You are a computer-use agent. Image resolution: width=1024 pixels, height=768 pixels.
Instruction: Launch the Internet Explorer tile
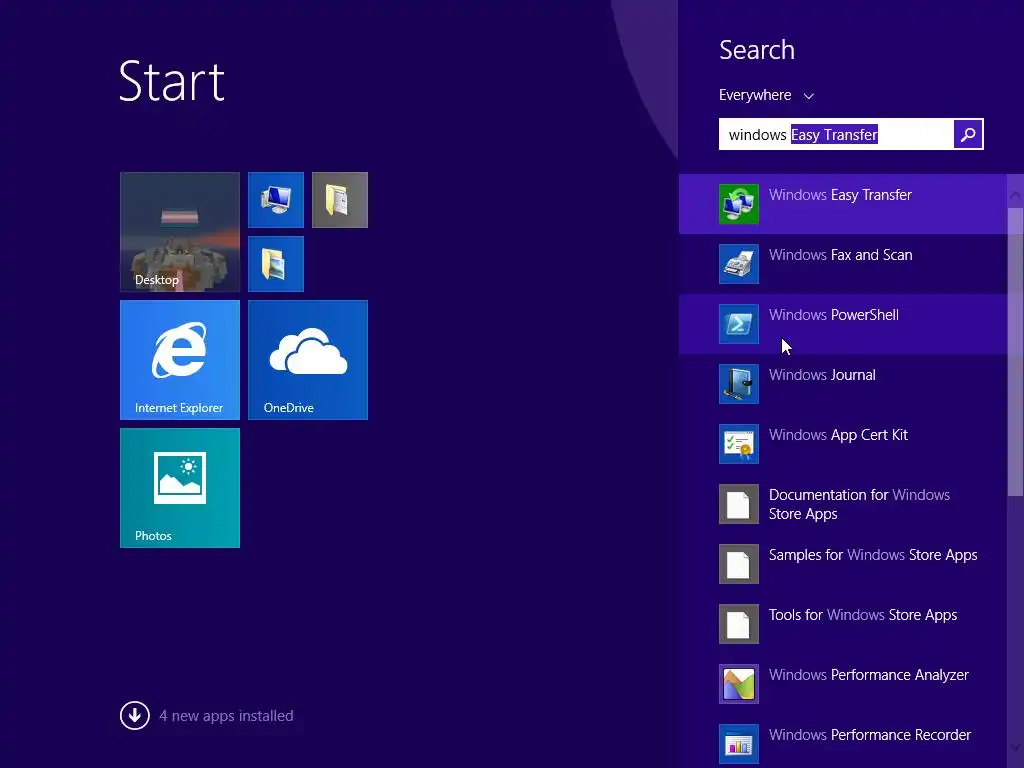tap(180, 360)
